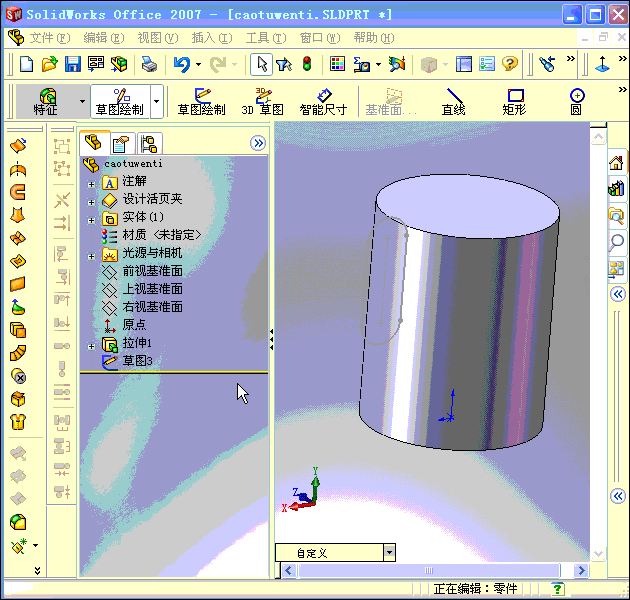Collapse task pane with upper double-chevron button

pyautogui.click(x=618, y=294)
